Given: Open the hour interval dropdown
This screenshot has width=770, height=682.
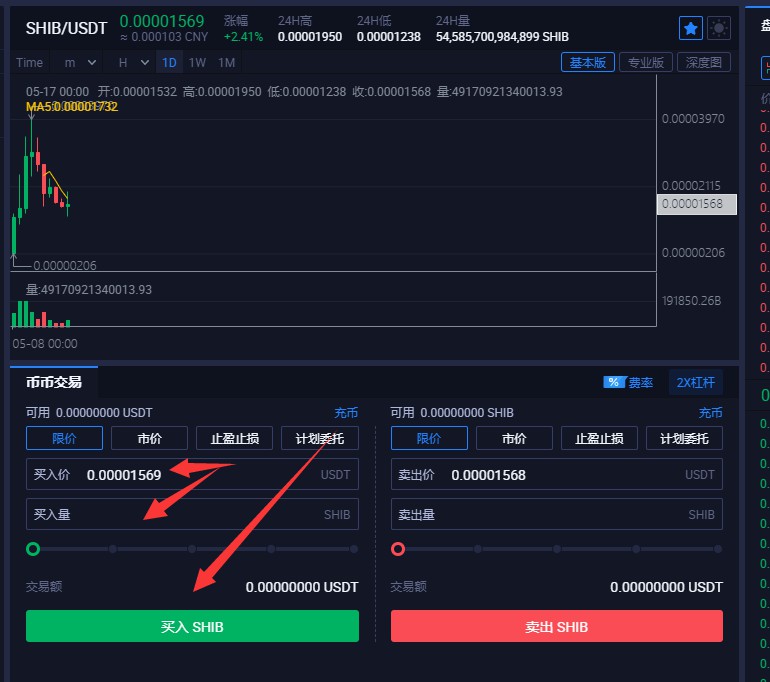Looking at the screenshot, I should (x=132, y=62).
